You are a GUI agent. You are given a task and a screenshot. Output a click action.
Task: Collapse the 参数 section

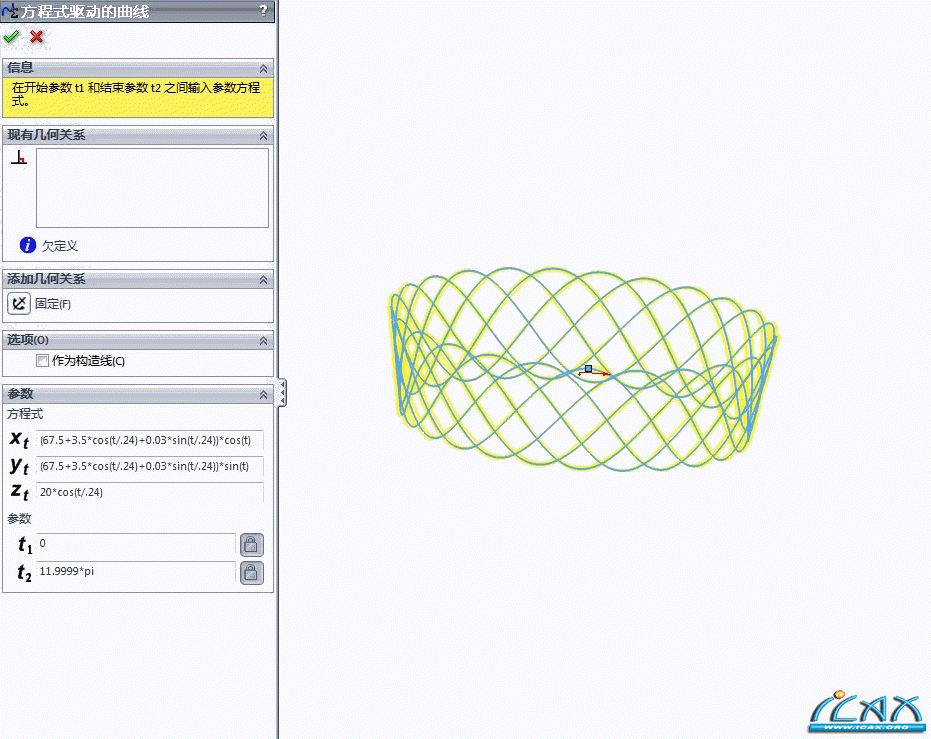[264, 395]
